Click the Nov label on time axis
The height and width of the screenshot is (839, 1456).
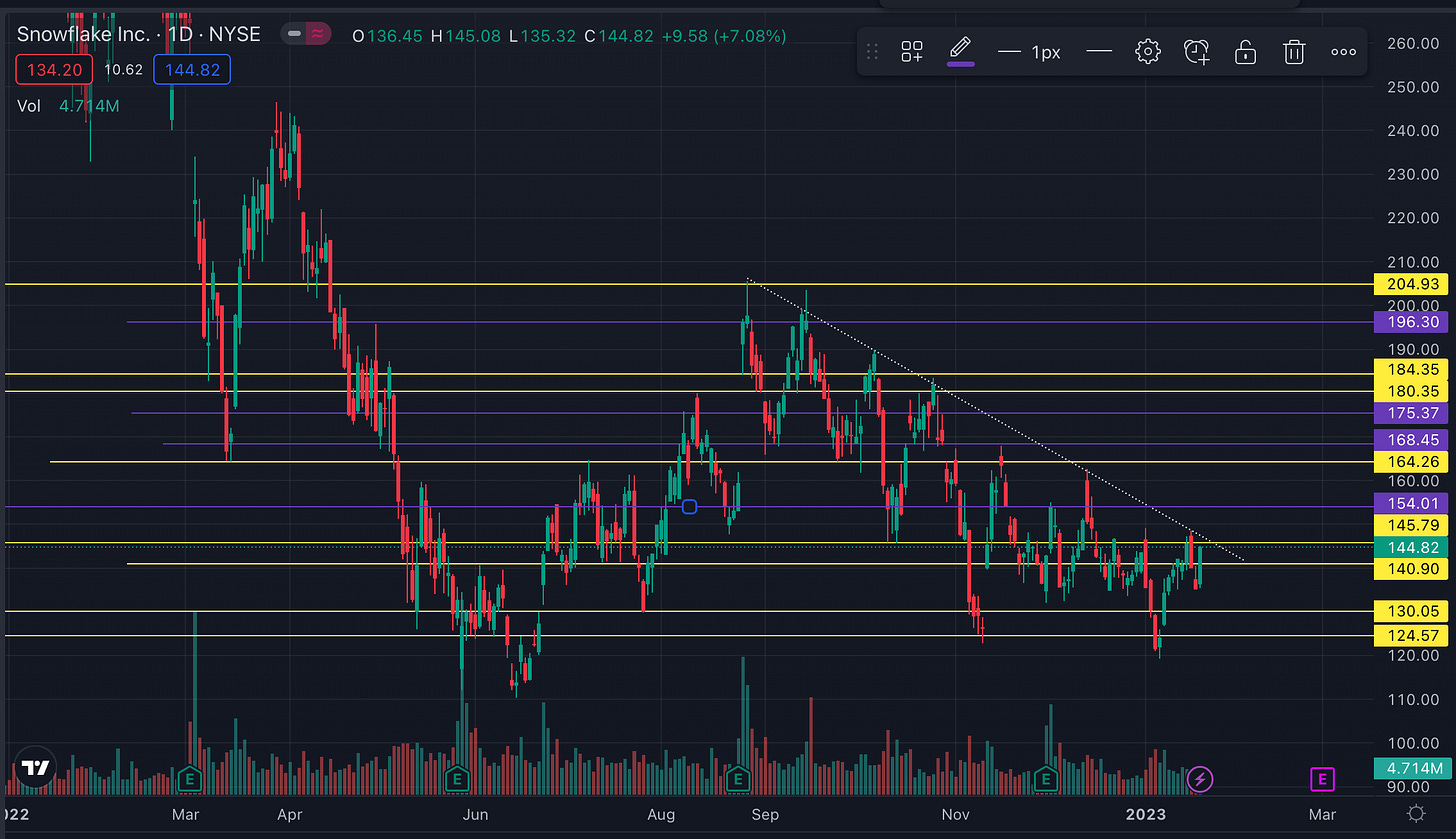click(x=957, y=814)
